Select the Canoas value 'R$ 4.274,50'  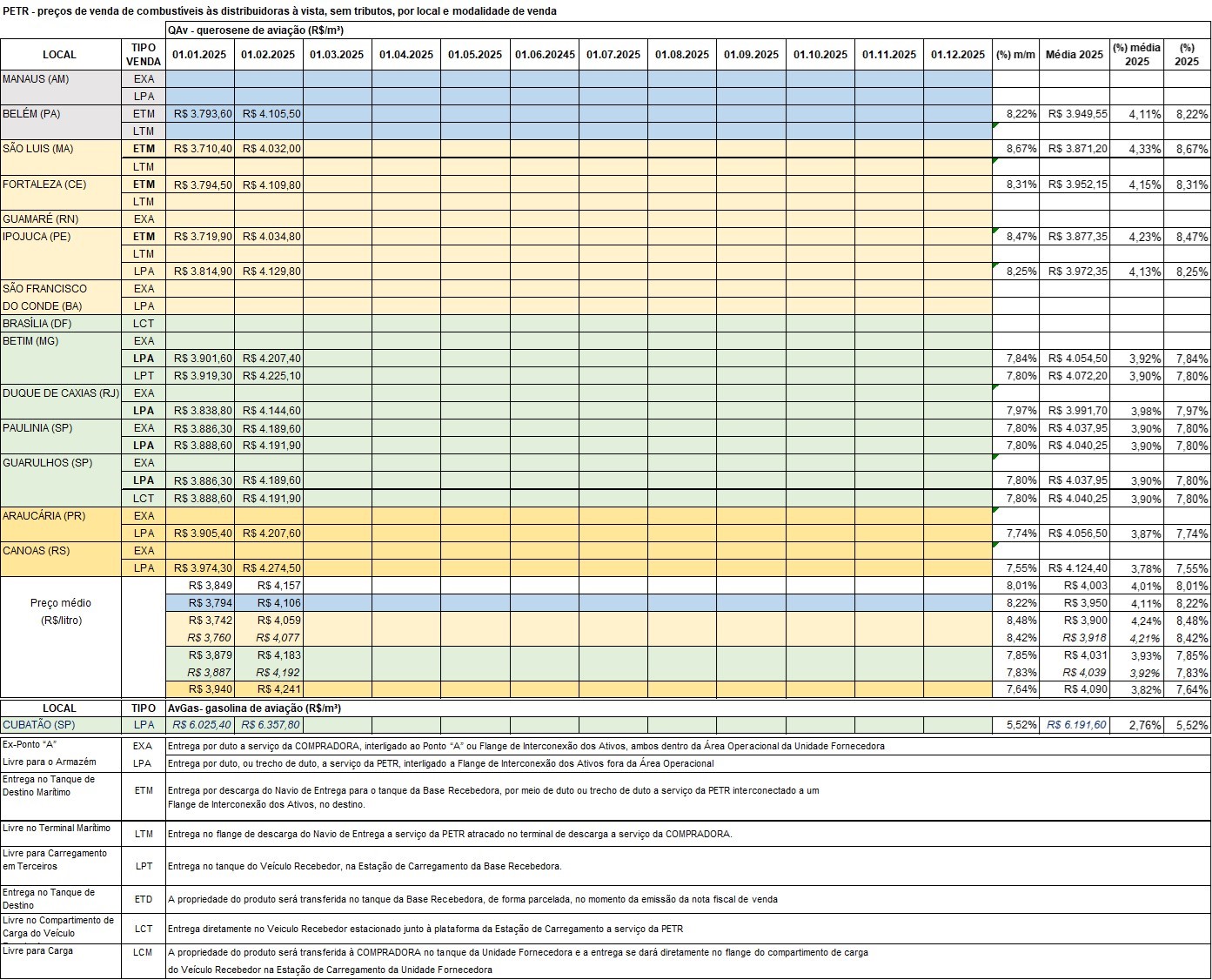point(269,568)
